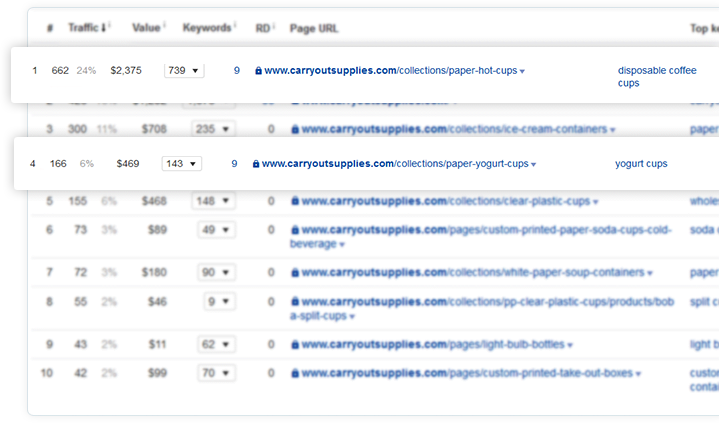The width and height of the screenshot is (719, 423).
Task: Open the 148 keywords dropdown
Action: [x=213, y=201]
